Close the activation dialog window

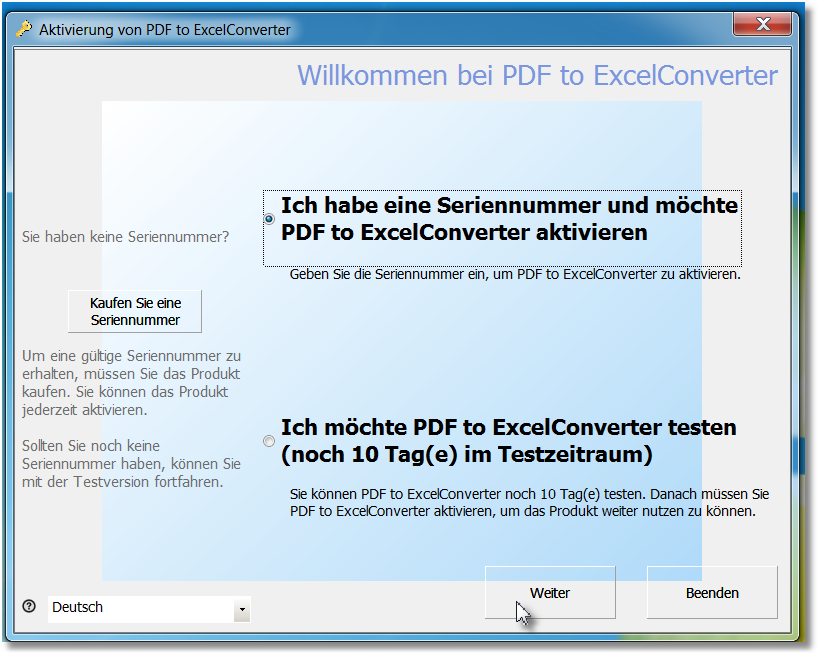point(763,24)
